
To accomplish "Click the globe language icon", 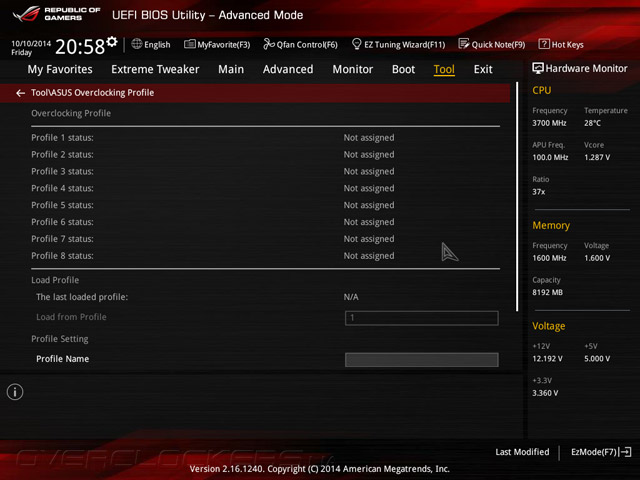I will (x=137, y=44).
